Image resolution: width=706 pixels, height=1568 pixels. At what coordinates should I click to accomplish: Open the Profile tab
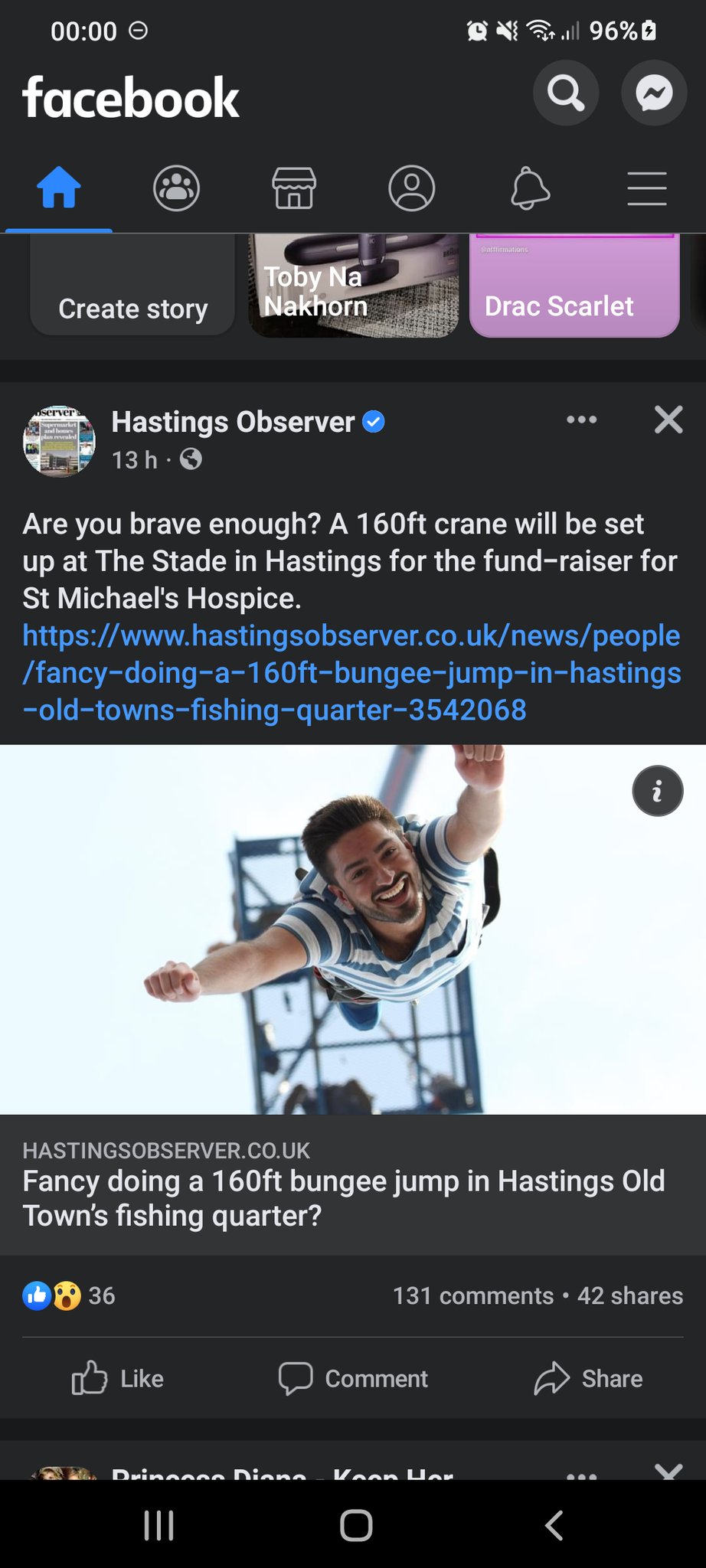pyautogui.click(x=412, y=188)
